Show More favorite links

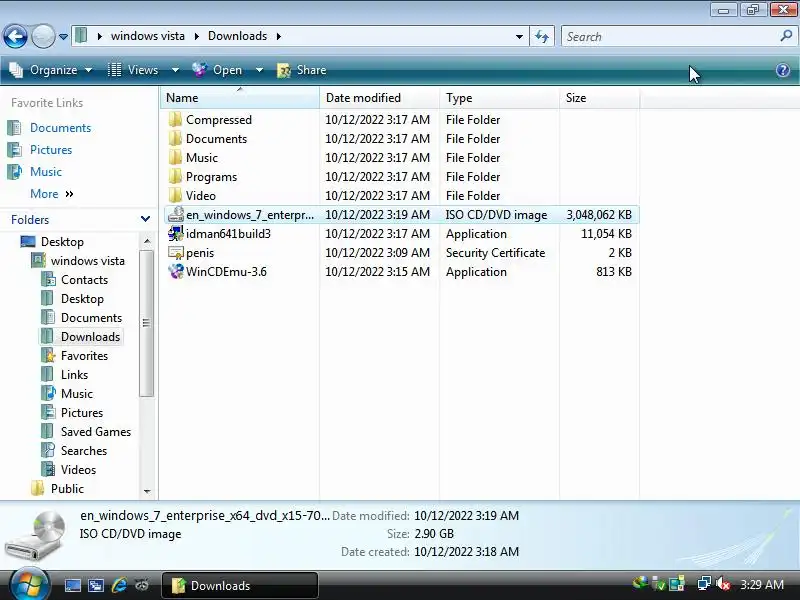(x=52, y=194)
